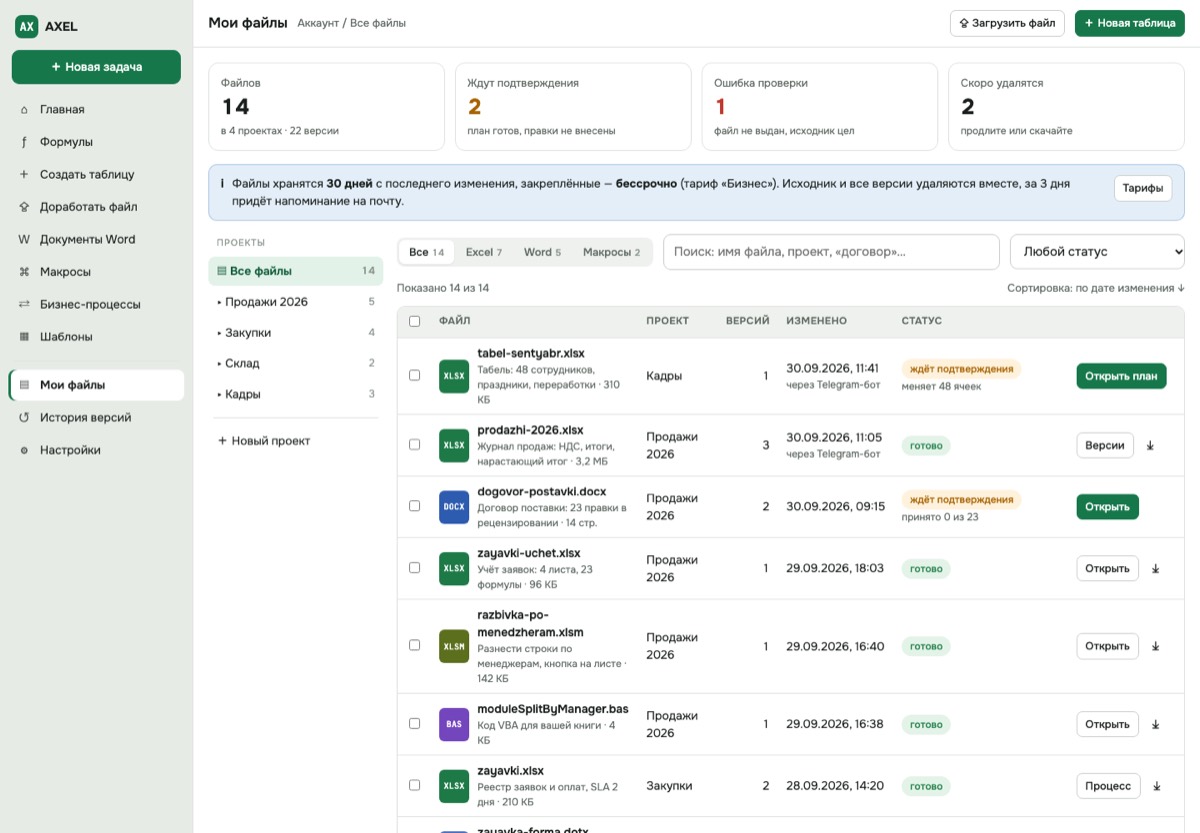This screenshot has height=833, width=1200.
Task: Tick the checkbox for tabel-sentyabr.xlsx
Action: (414, 376)
